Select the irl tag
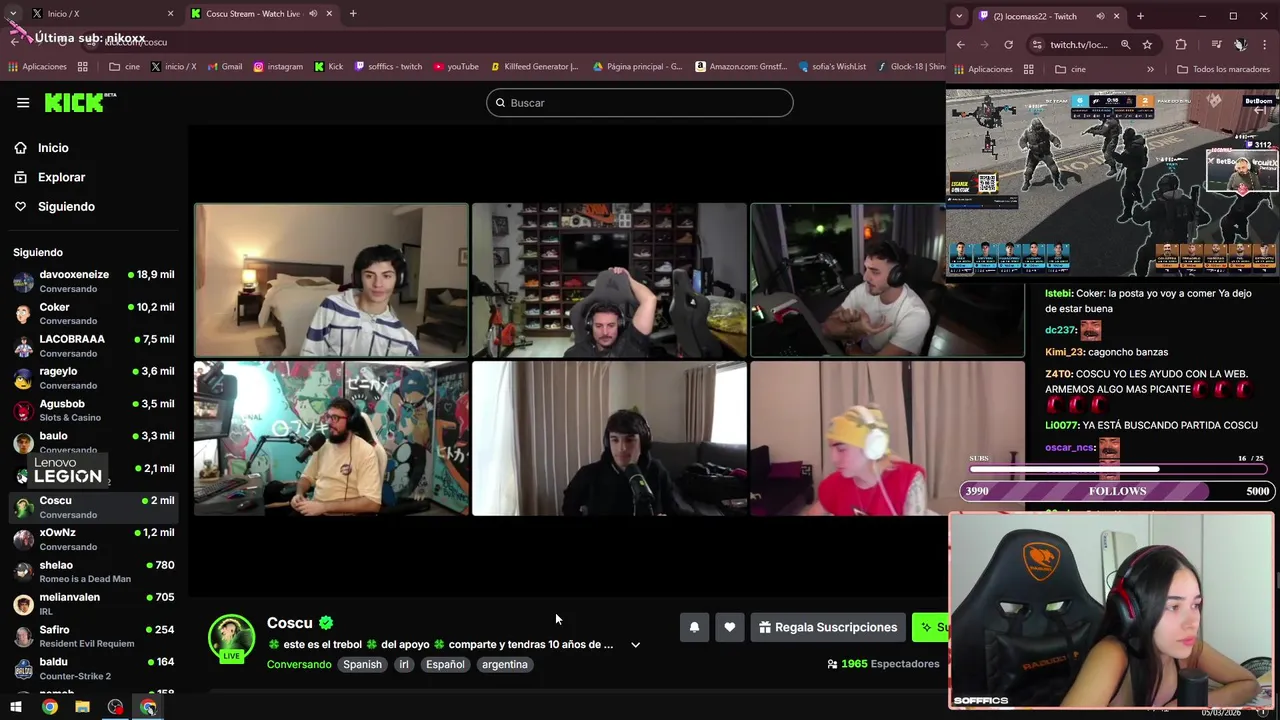The width and height of the screenshot is (1280, 720). tap(404, 664)
